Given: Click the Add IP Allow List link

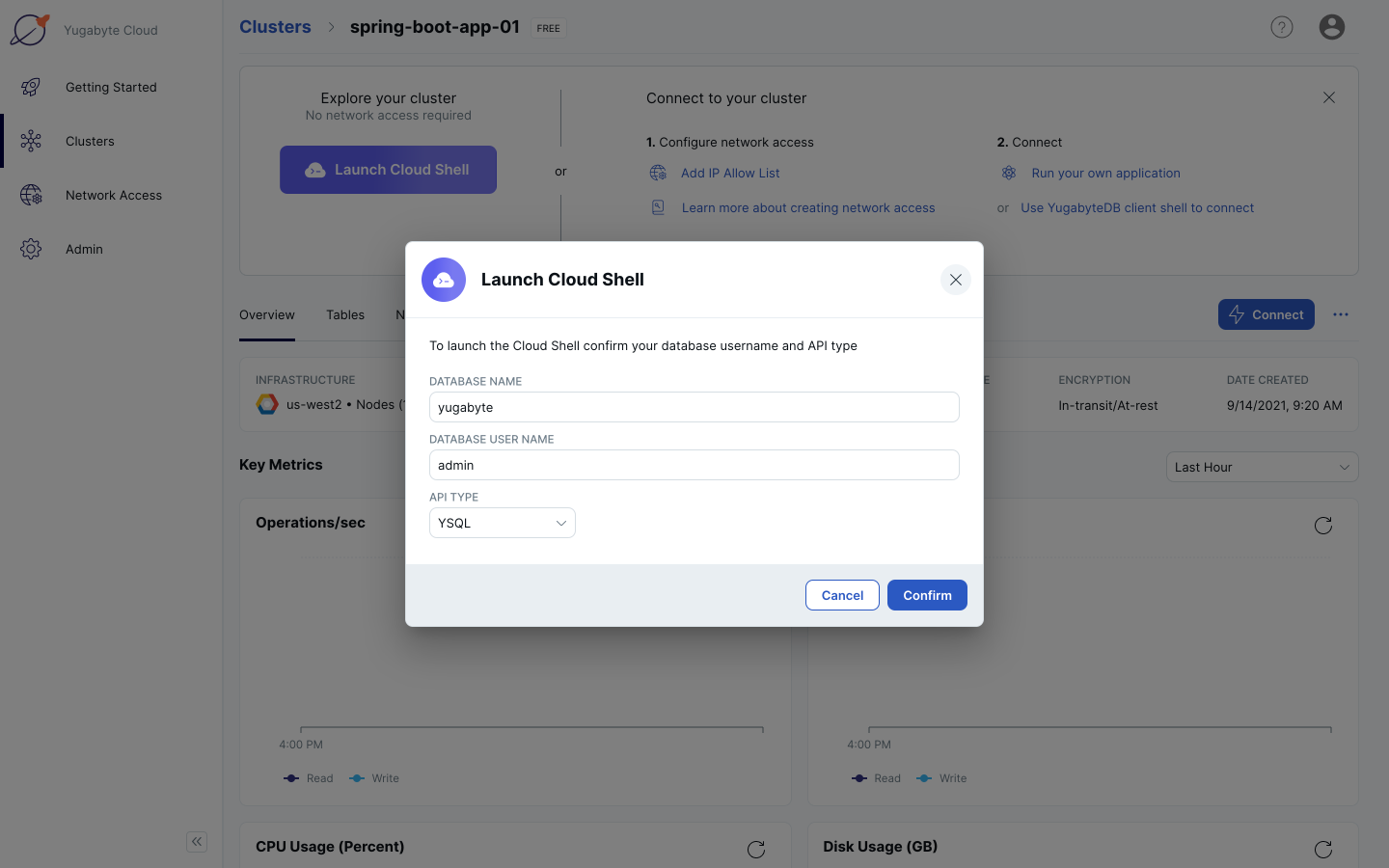Looking at the screenshot, I should click(730, 173).
